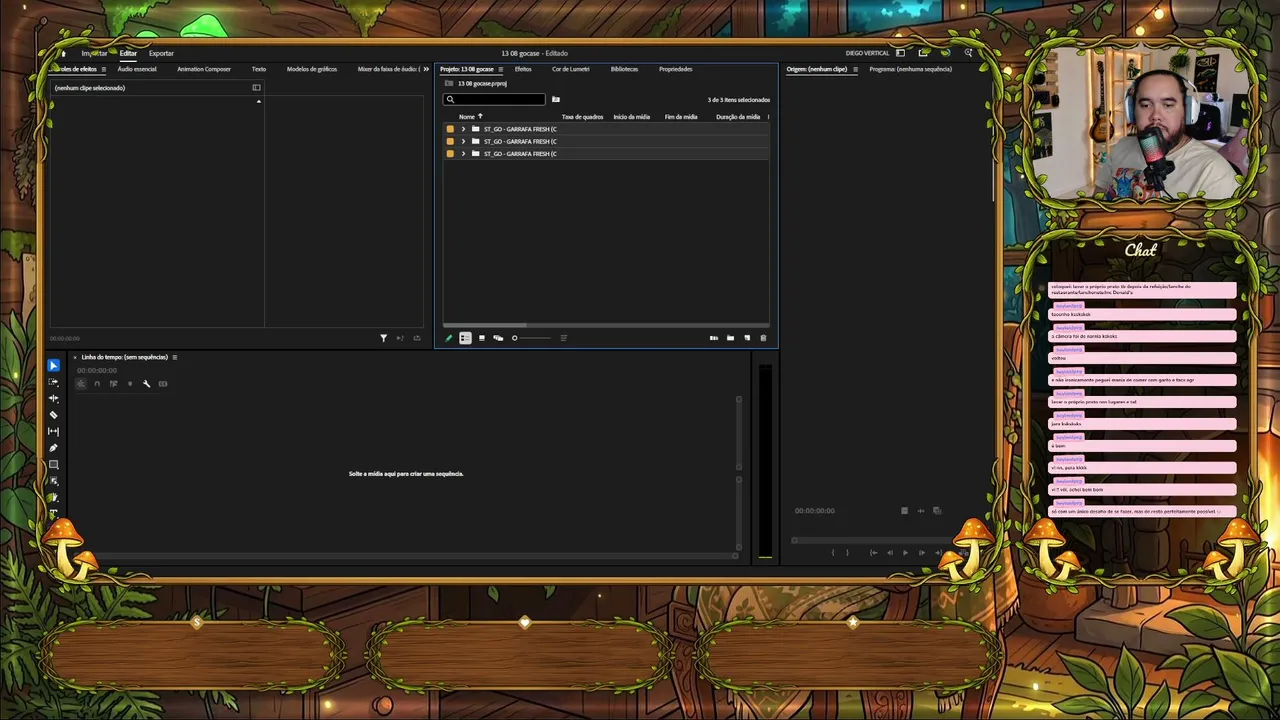
Task: Switch project panel to freeform view
Action: click(498, 338)
